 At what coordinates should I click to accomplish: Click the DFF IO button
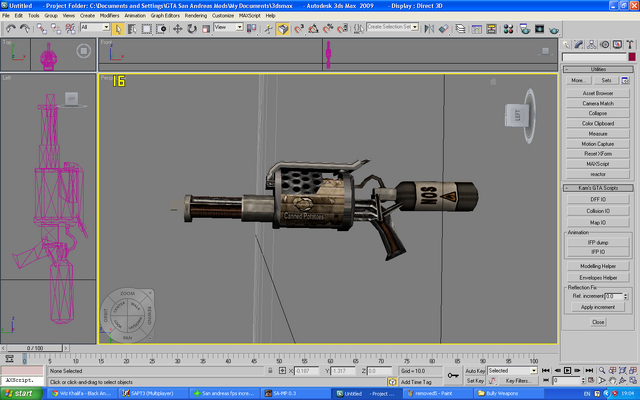coord(598,199)
